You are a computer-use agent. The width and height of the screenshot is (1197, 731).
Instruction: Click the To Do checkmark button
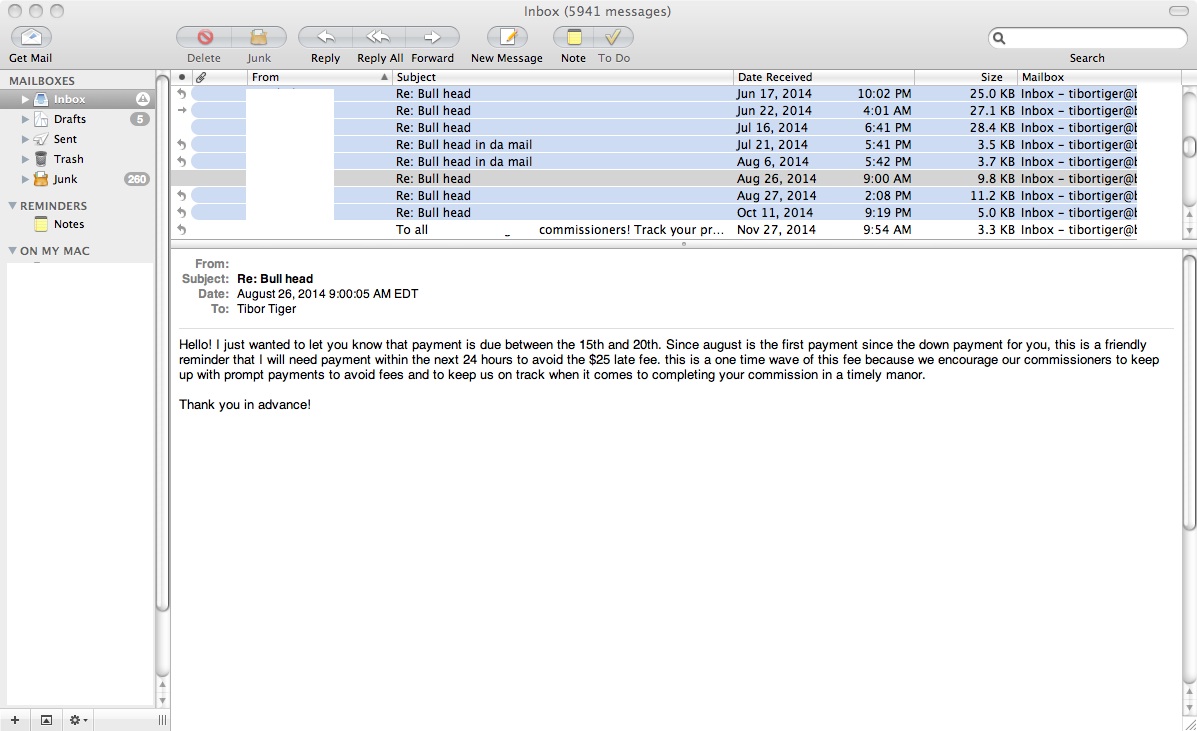coord(613,37)
